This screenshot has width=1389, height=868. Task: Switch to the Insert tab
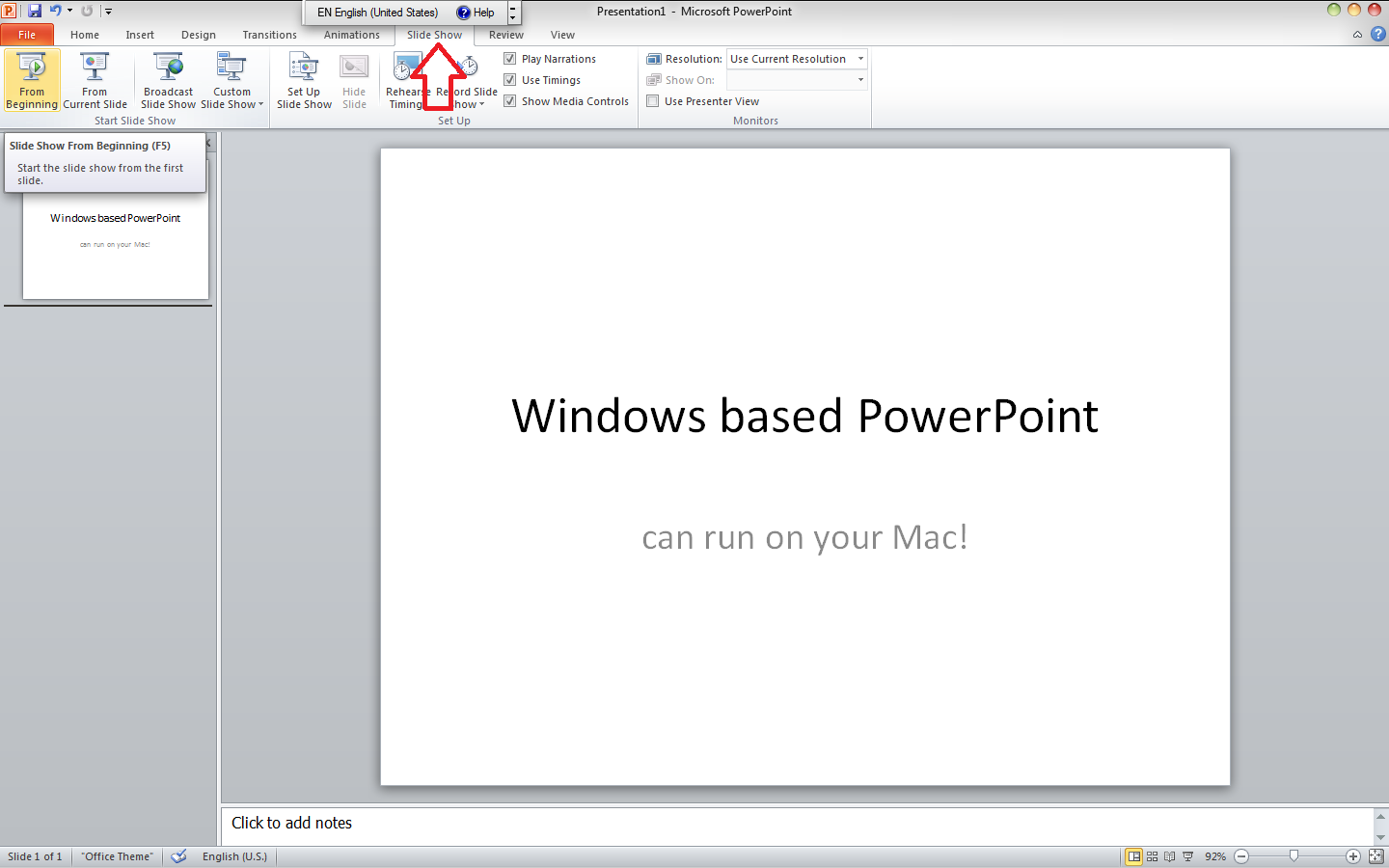coord(140,35)
